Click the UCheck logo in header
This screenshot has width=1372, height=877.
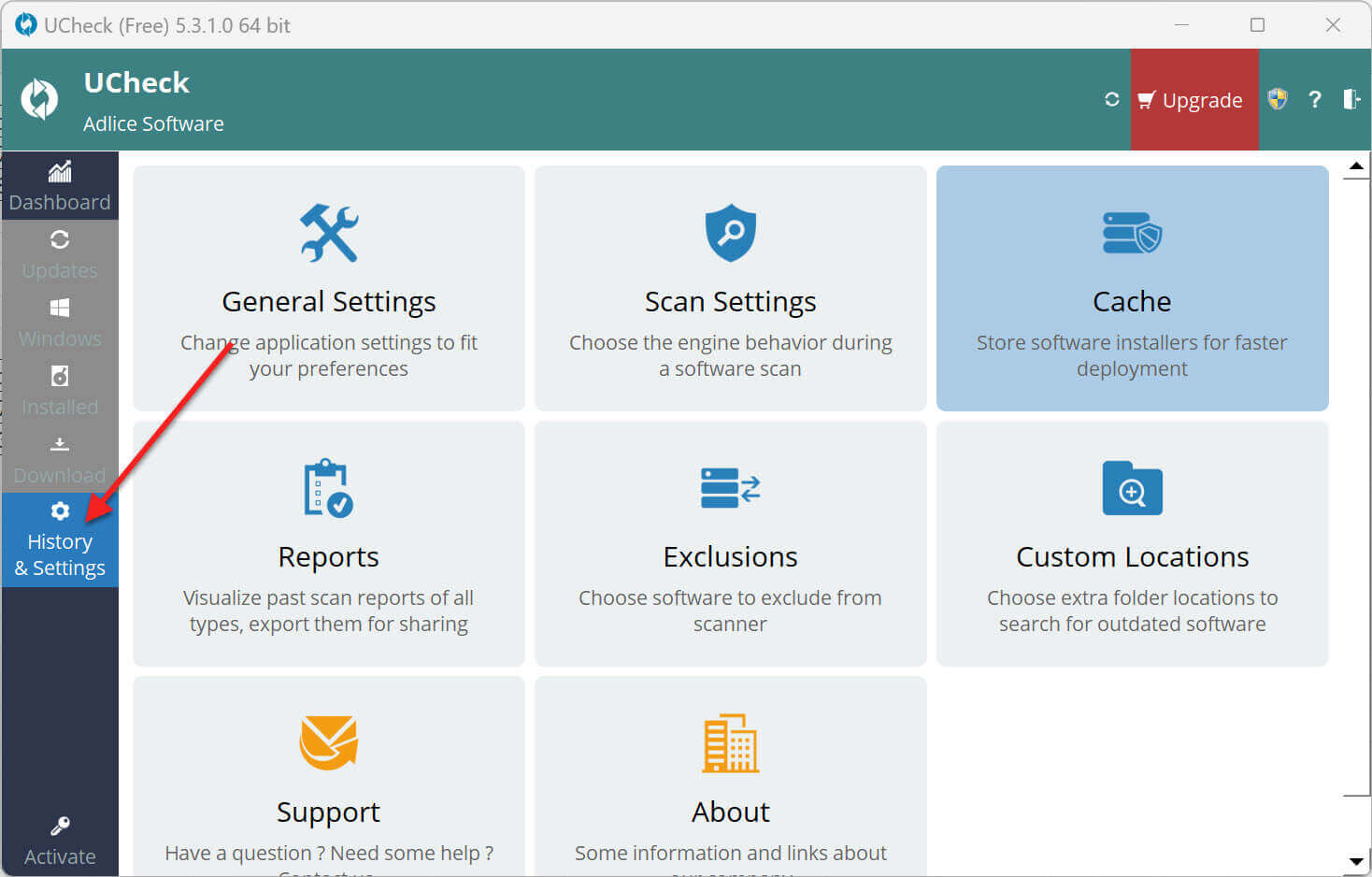point(39,99)
